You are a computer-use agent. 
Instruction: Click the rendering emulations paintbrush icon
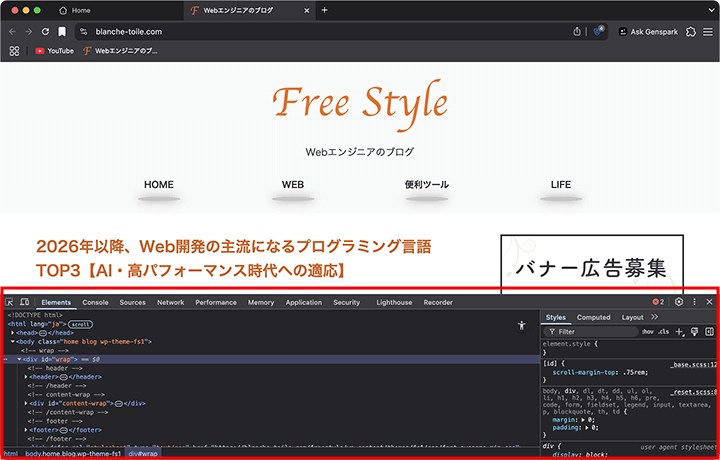pyautogui.click(x=694, y=332)
